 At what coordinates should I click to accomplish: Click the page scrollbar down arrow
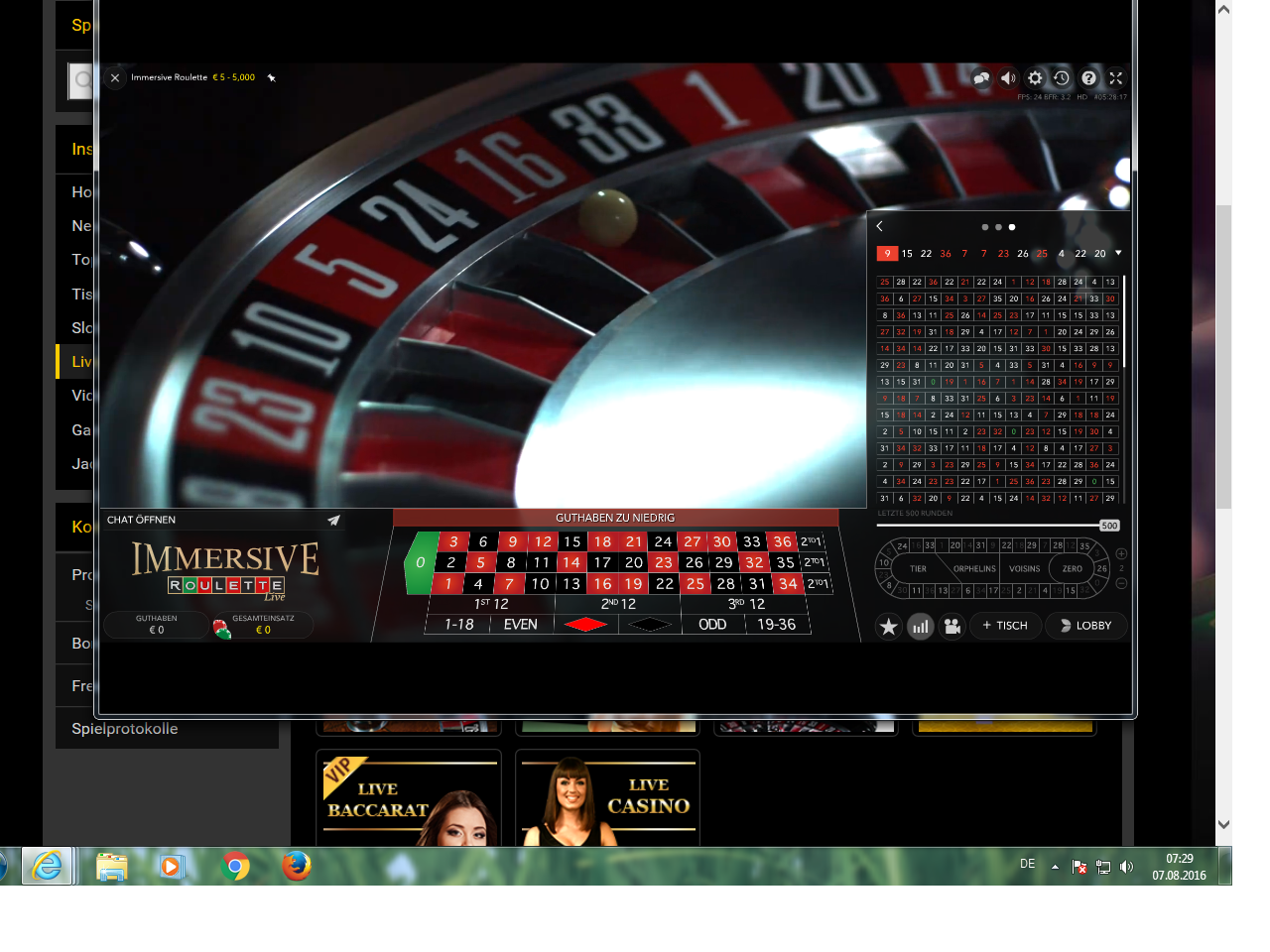[x=1224, y=824]
